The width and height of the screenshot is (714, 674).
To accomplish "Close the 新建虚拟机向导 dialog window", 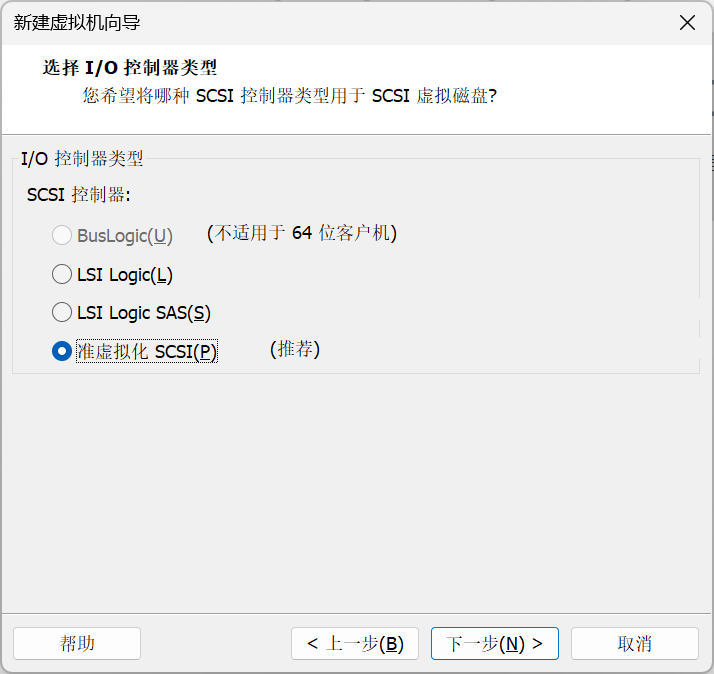I will (687, 23).
